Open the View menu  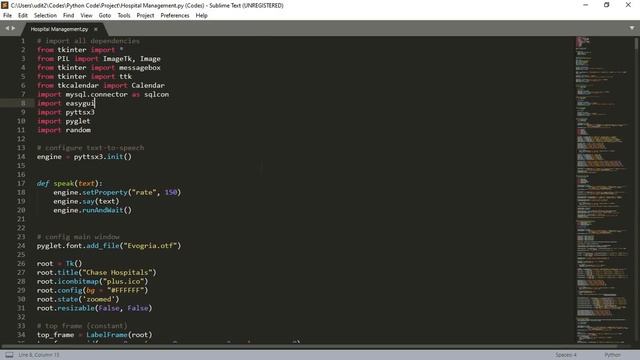point(86,16)
